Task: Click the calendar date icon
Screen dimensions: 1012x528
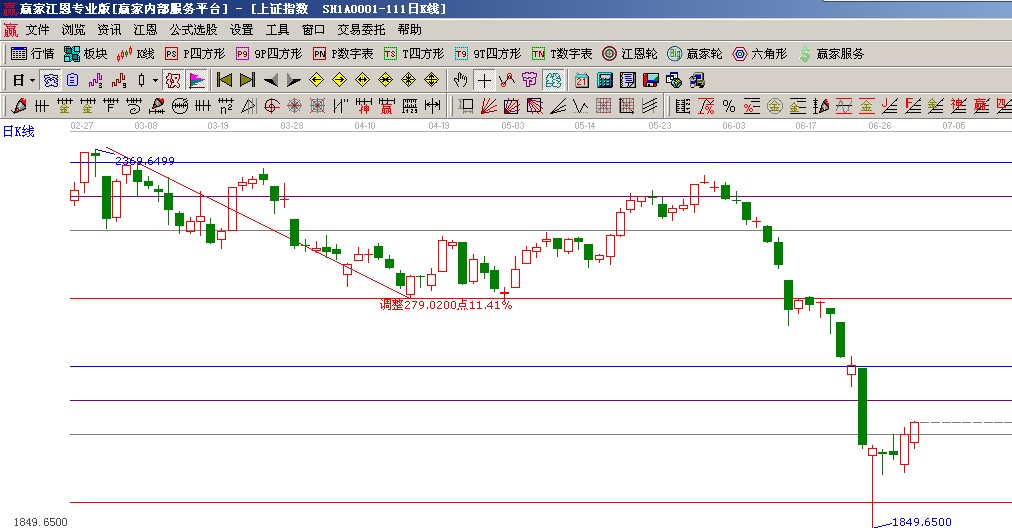Action: [x=581, y=80]
